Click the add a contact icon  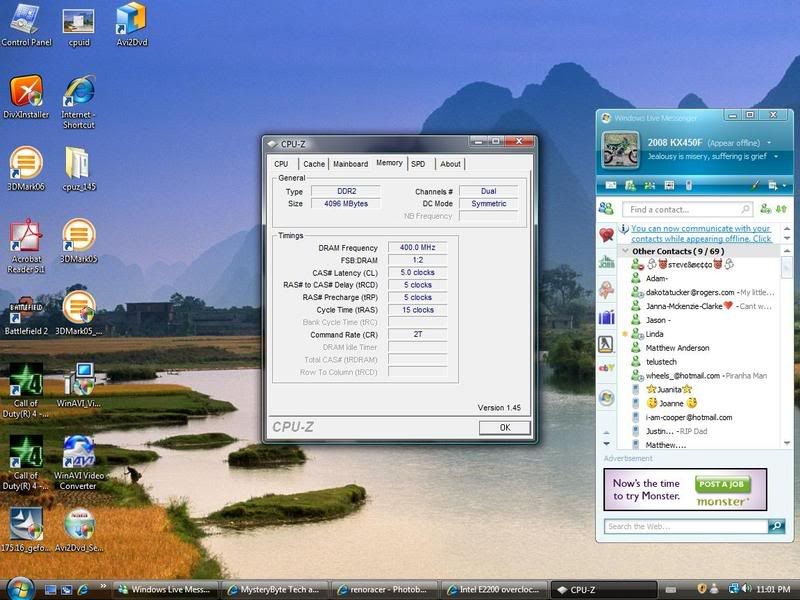pyautogui.click(x=765, y=209)
